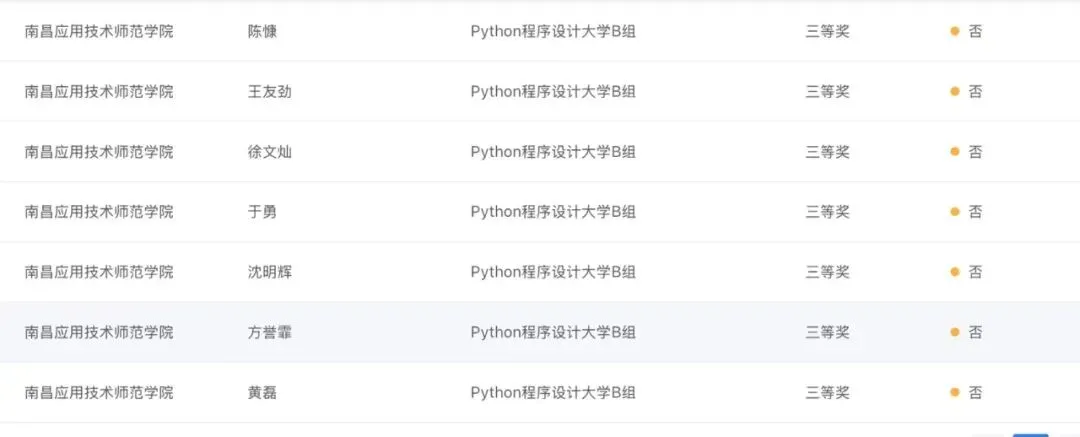Image resolution: width=1080 pixels, height=437 pixels.
Task: Select the highlighted row's name 方誉霏
Action: pos(269,332)
